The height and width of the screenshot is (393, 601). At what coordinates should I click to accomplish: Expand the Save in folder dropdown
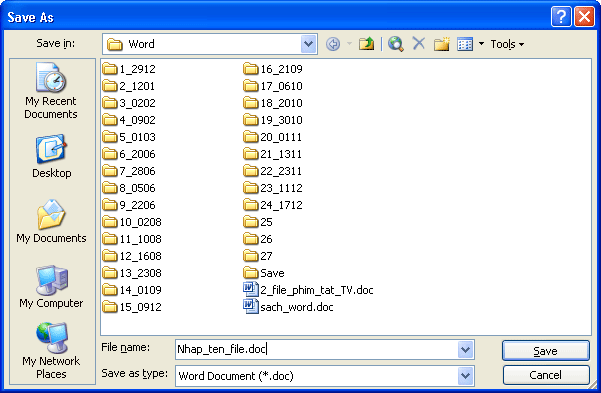(x=308, y=44)
